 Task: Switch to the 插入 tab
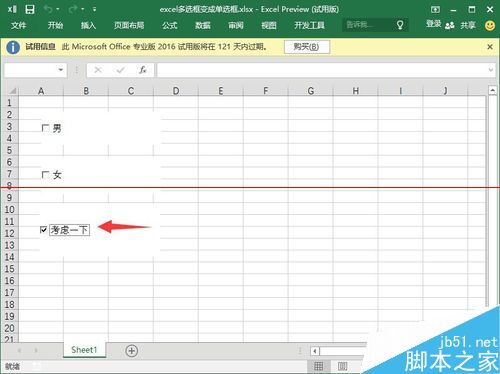(88, 25)
